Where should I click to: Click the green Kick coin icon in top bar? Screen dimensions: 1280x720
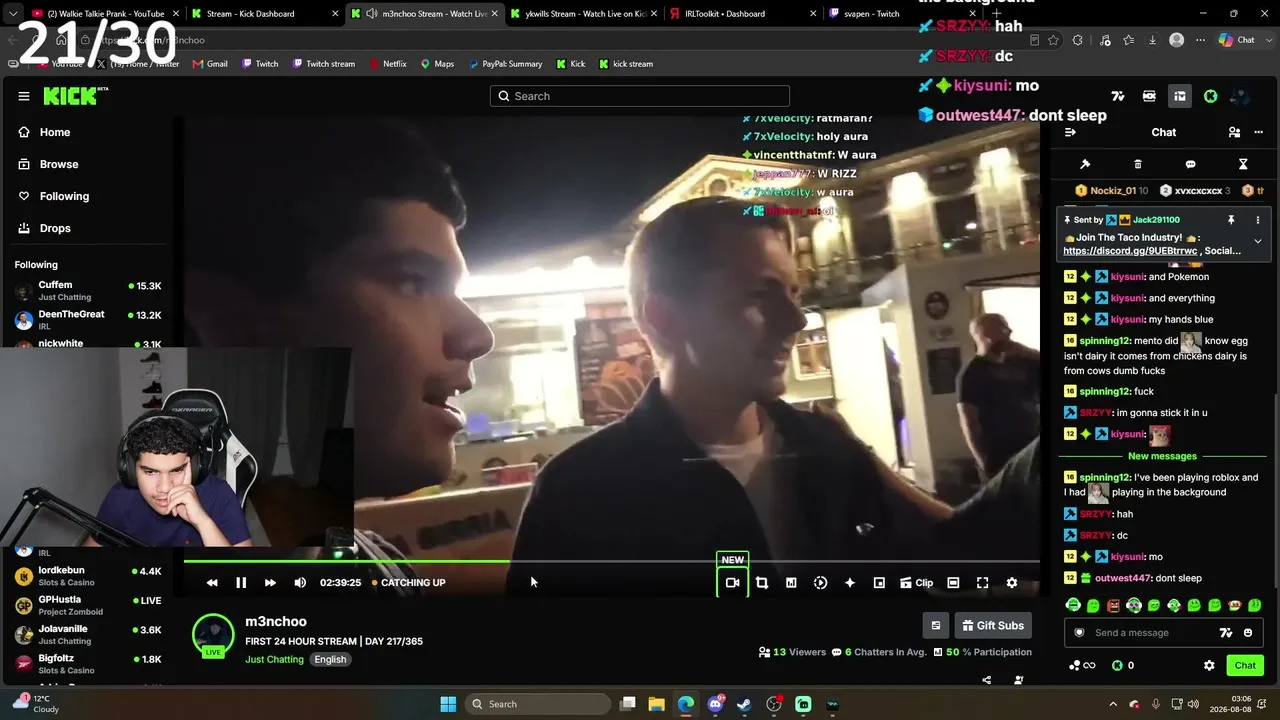[1211, 96]
